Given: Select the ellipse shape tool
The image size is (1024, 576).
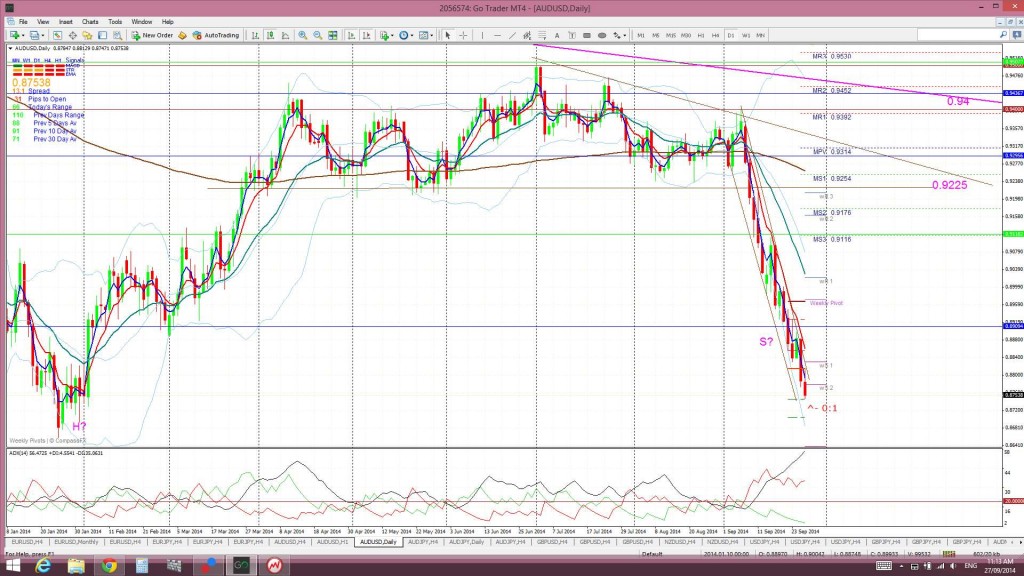Looking at the screenshot, I should (x=602, y=35).
